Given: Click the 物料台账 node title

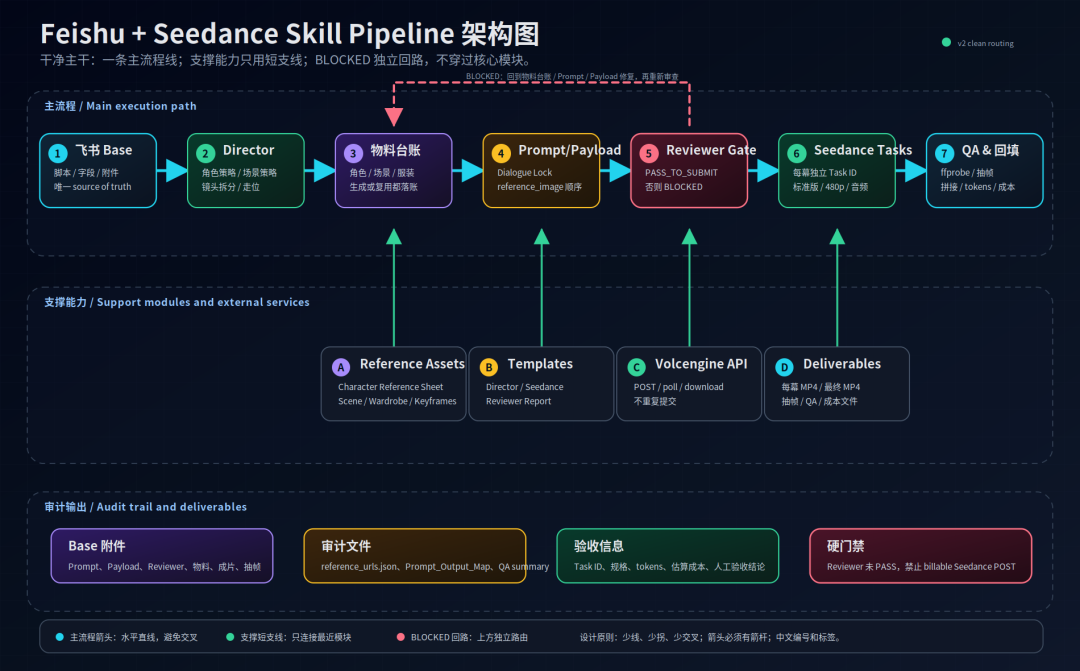Looking at the screenshot, I should [395, 150].
